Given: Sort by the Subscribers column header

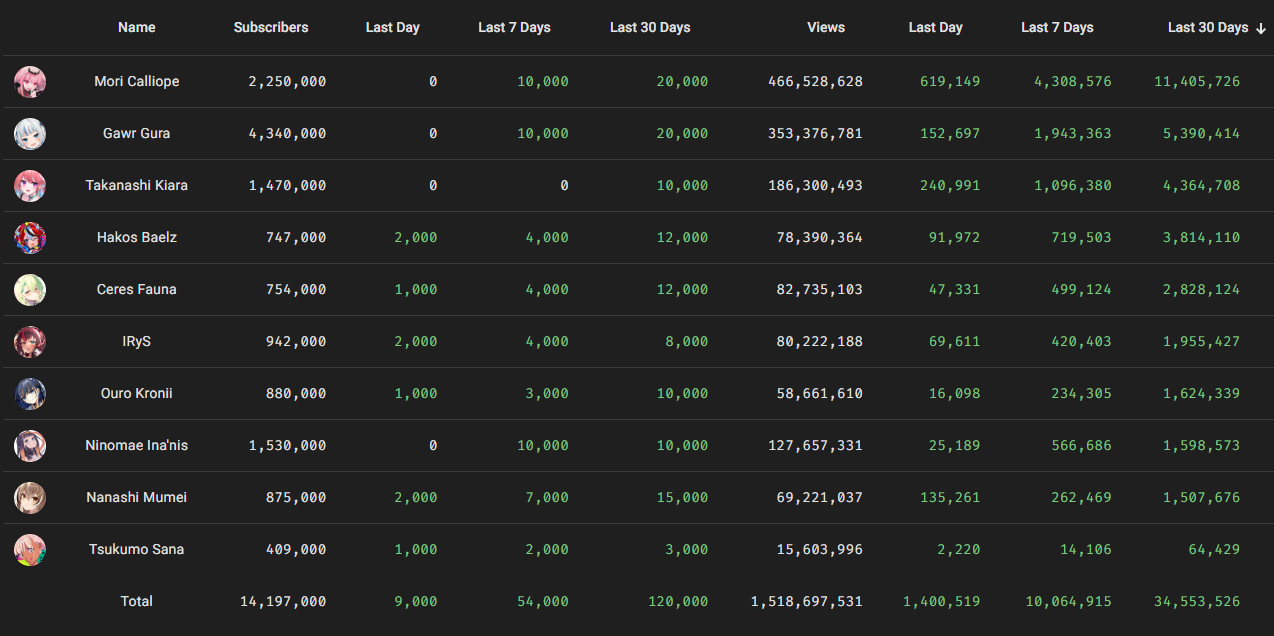Looking at the screenshot, I should (271, 28).
